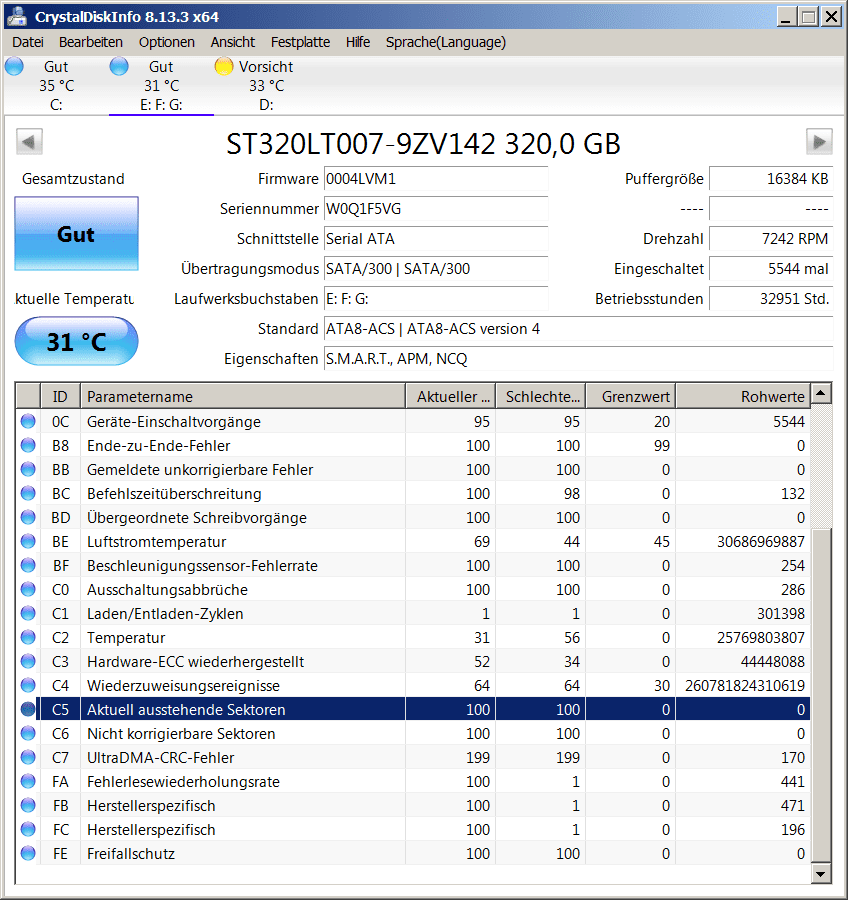Viewport: 848px width, 900px height.
Task: Click the Laufwerksbuchstaben field E: F: G:
Action: pos(436,298)
